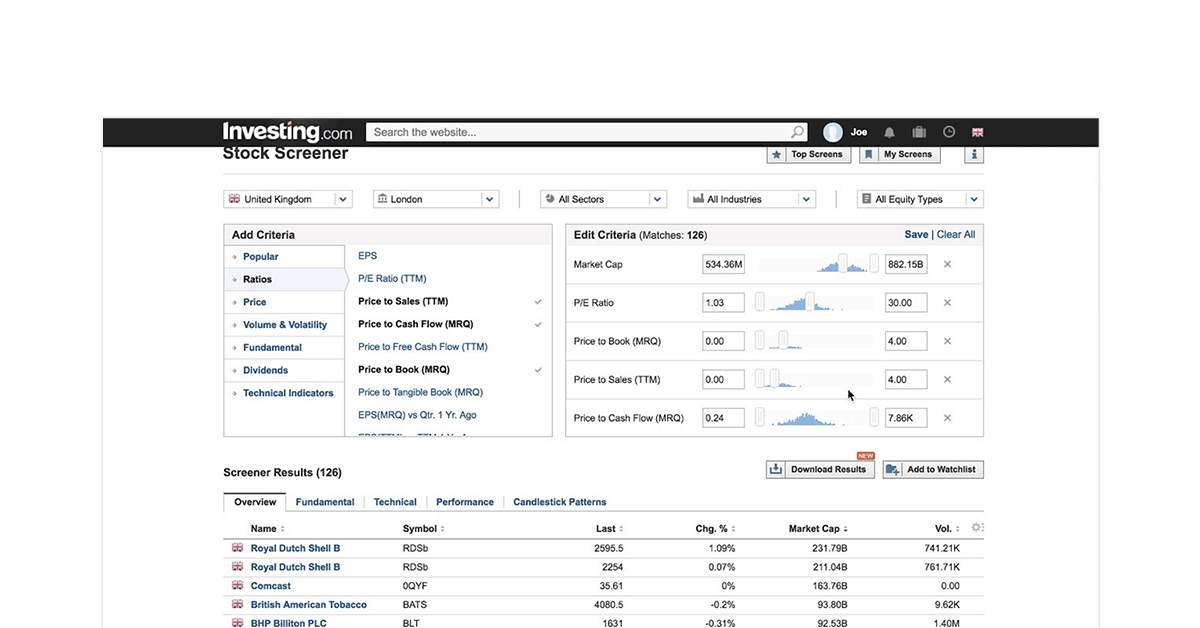Sort results by Vol. column
This screenshot has width=1200, height=628.
point(947,529)
